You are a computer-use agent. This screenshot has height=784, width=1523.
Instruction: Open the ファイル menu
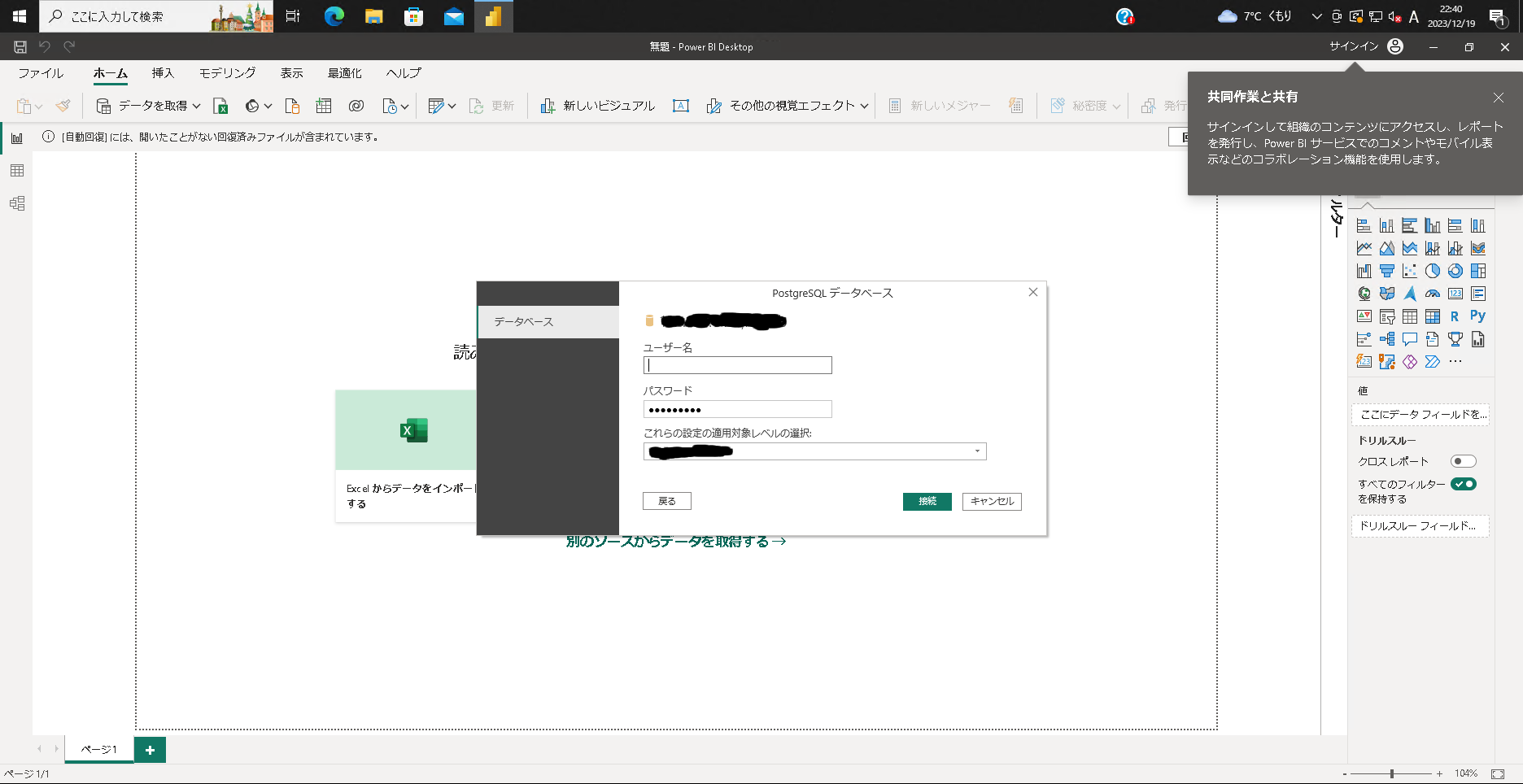(x=41, y=73)
